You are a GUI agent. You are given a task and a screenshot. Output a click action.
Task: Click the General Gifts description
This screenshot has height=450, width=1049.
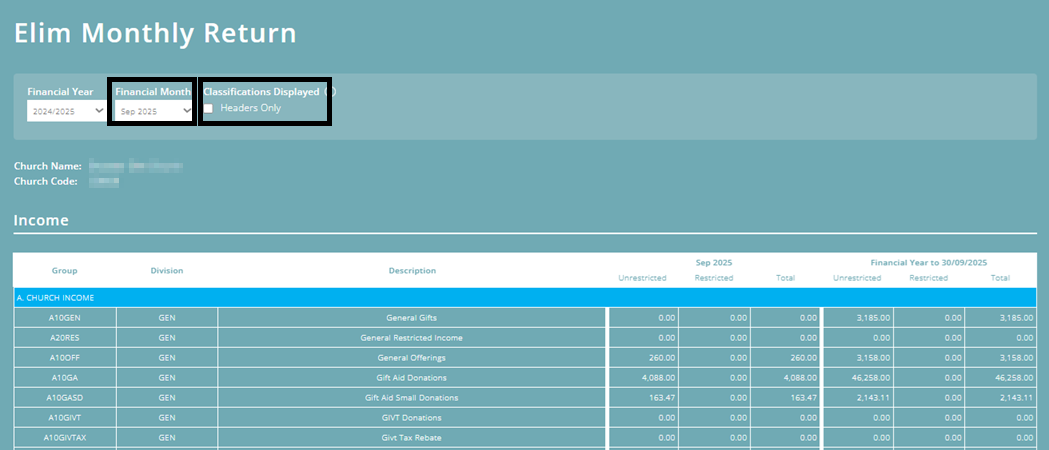pos(412,318)
